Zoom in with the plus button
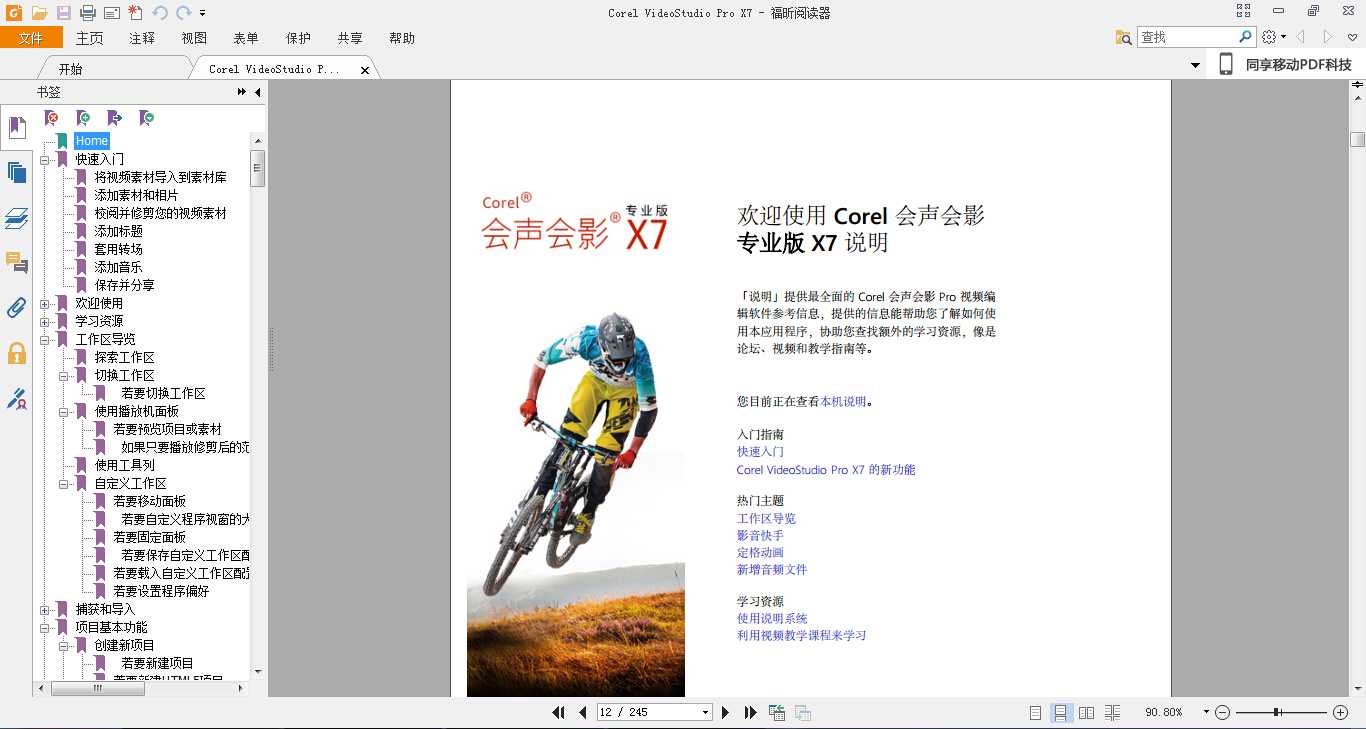This screenshot has height=729, width=1366. coord(1341,712)
